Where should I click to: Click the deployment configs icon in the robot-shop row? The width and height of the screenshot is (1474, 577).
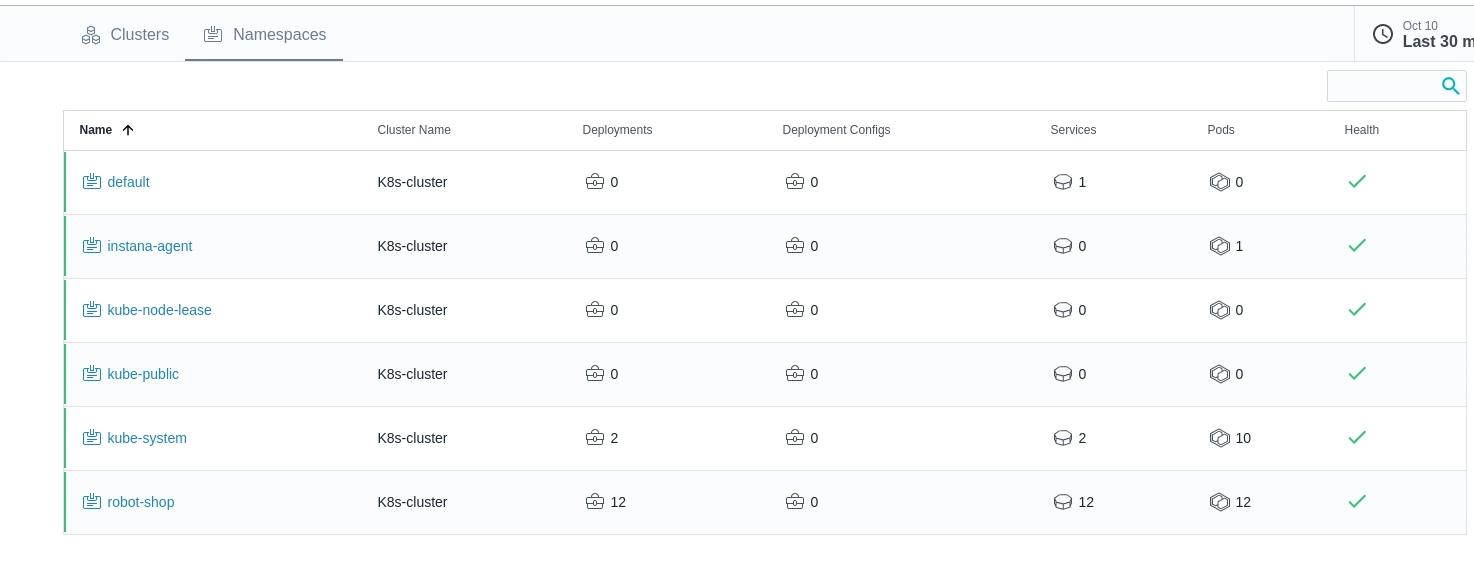pos(794,501)
